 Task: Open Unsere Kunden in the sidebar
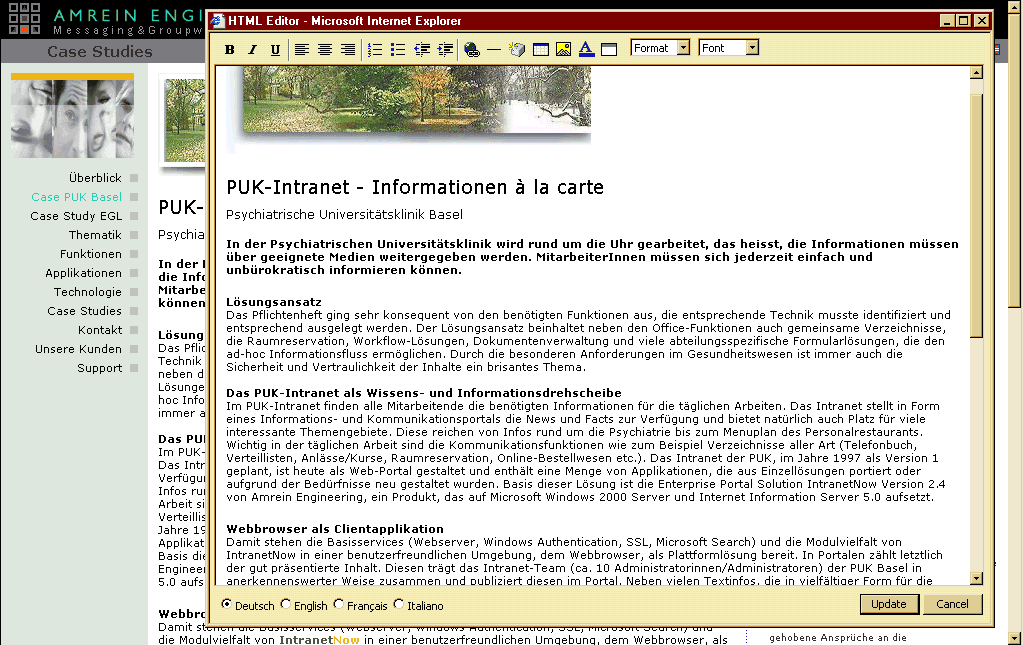point(78,349)
